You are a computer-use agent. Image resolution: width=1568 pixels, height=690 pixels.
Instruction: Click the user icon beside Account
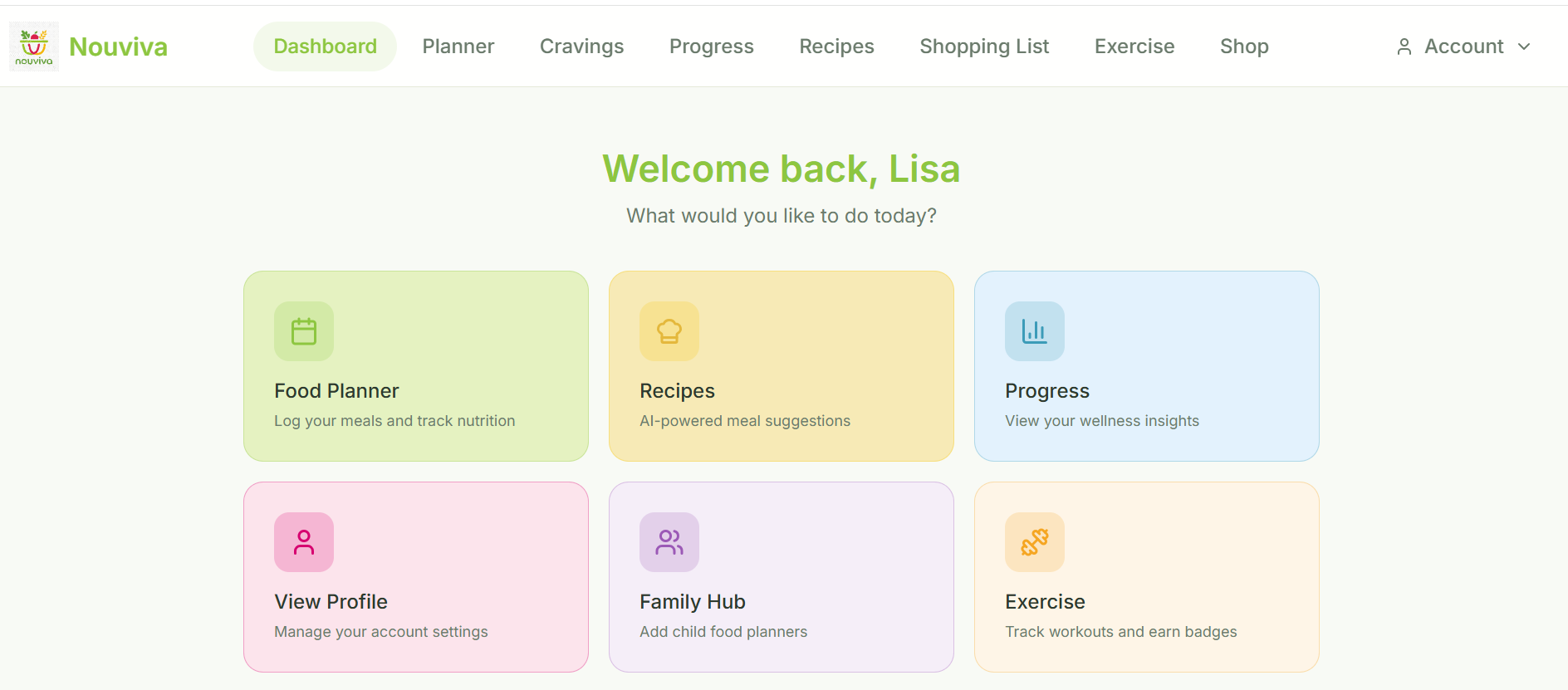pyautogui.click(x=1404, y=46)
